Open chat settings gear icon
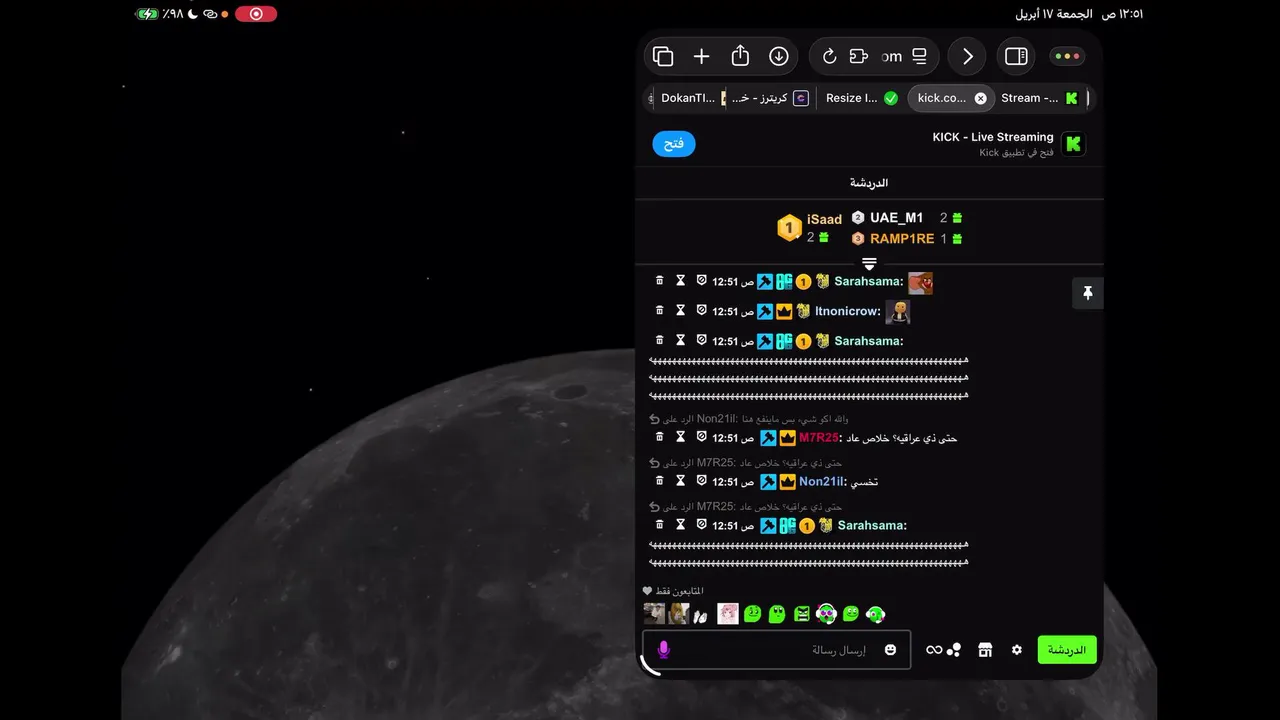The height and width of the screenshot is (720, 1280). click(1017, 650)
